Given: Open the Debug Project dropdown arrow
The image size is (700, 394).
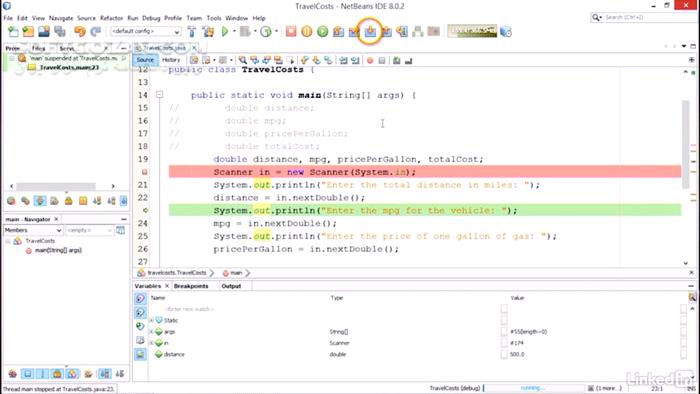Looking at the screenshot, I should pos(254,31).
